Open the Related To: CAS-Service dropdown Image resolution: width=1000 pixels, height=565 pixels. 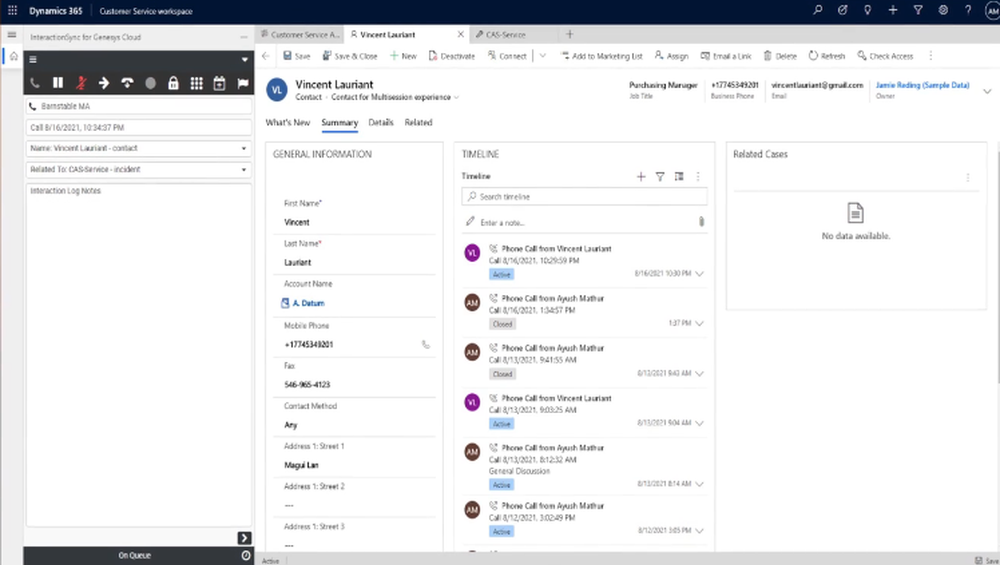click(138, 169)
